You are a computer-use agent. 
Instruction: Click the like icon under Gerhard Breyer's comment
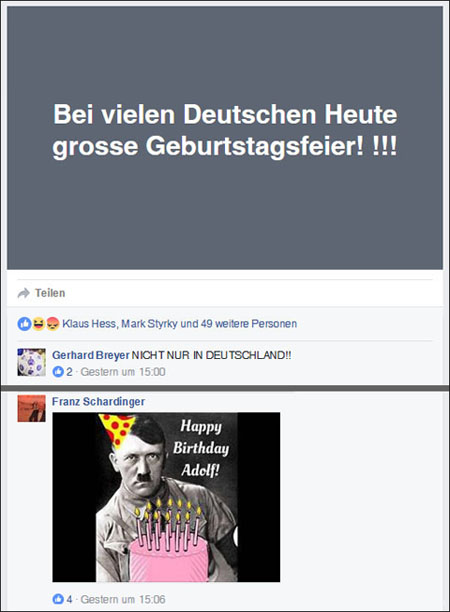(x=58, y=372)
